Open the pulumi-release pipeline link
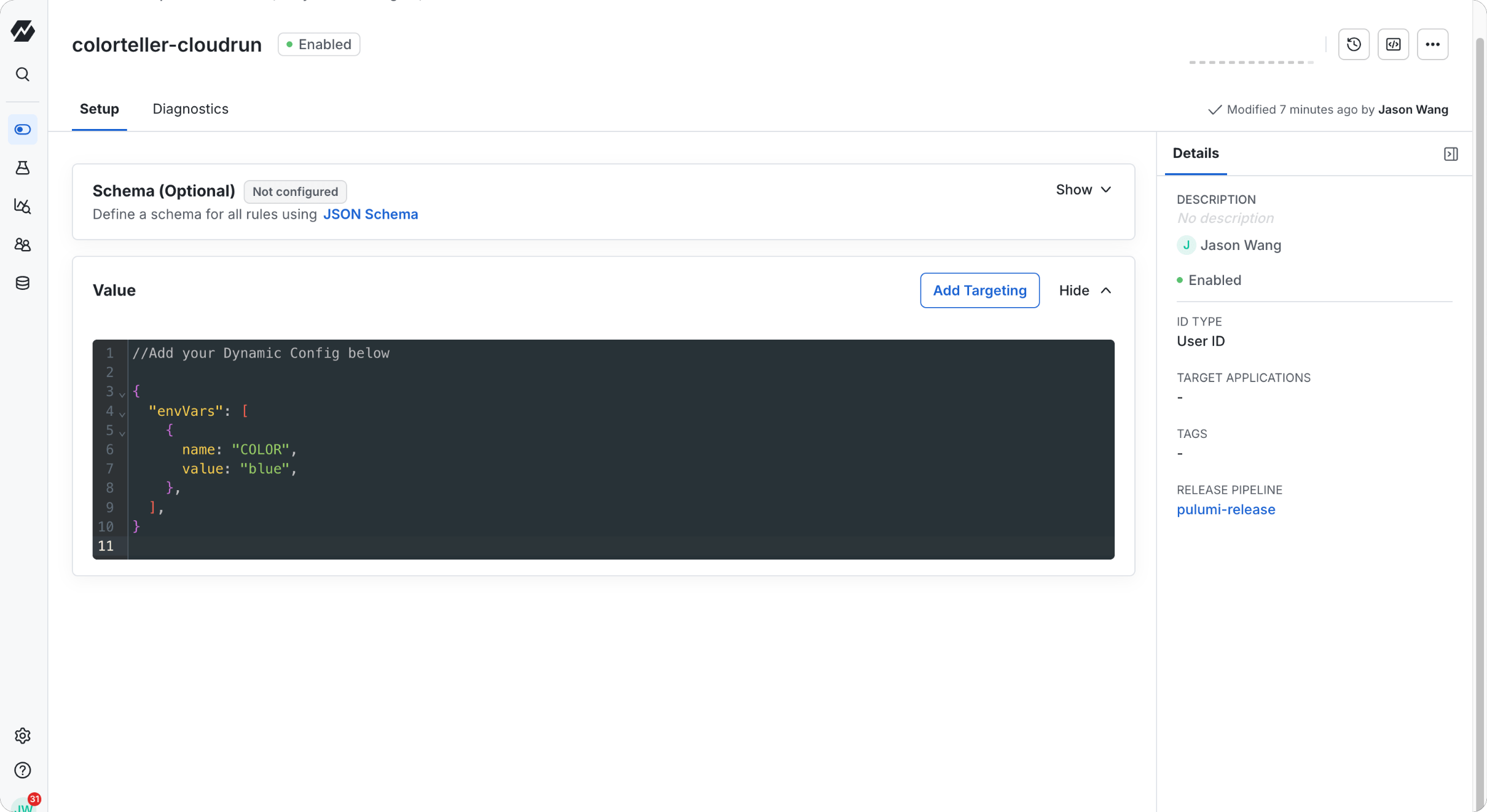Viewport: 1487px width, 812px height. [x=1226, y=510]
